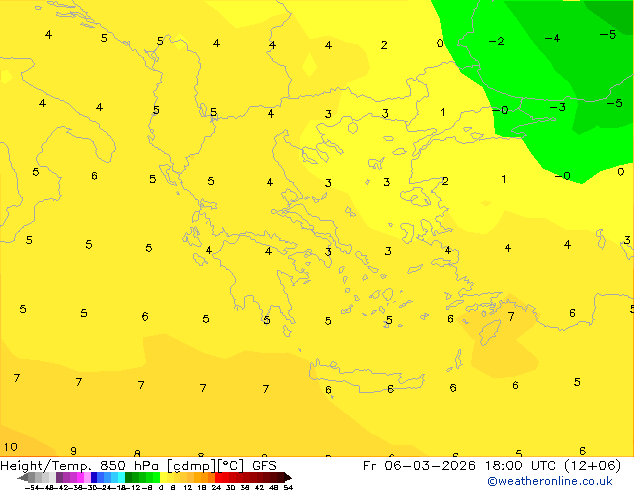Screen dimensions: 634x490
Task: Pick the dark purple swatch in the legend
Action: click(x=59, y=477)
